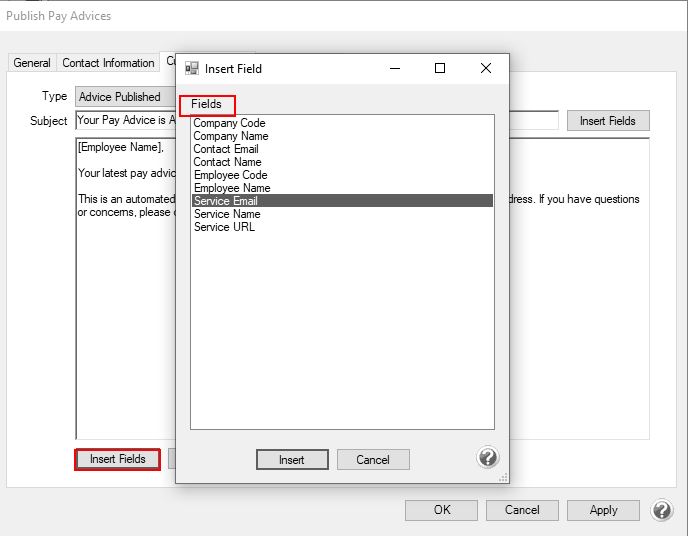Cancel the Insert Field dialog
This screenshot has width=688, height=536.
373,460
